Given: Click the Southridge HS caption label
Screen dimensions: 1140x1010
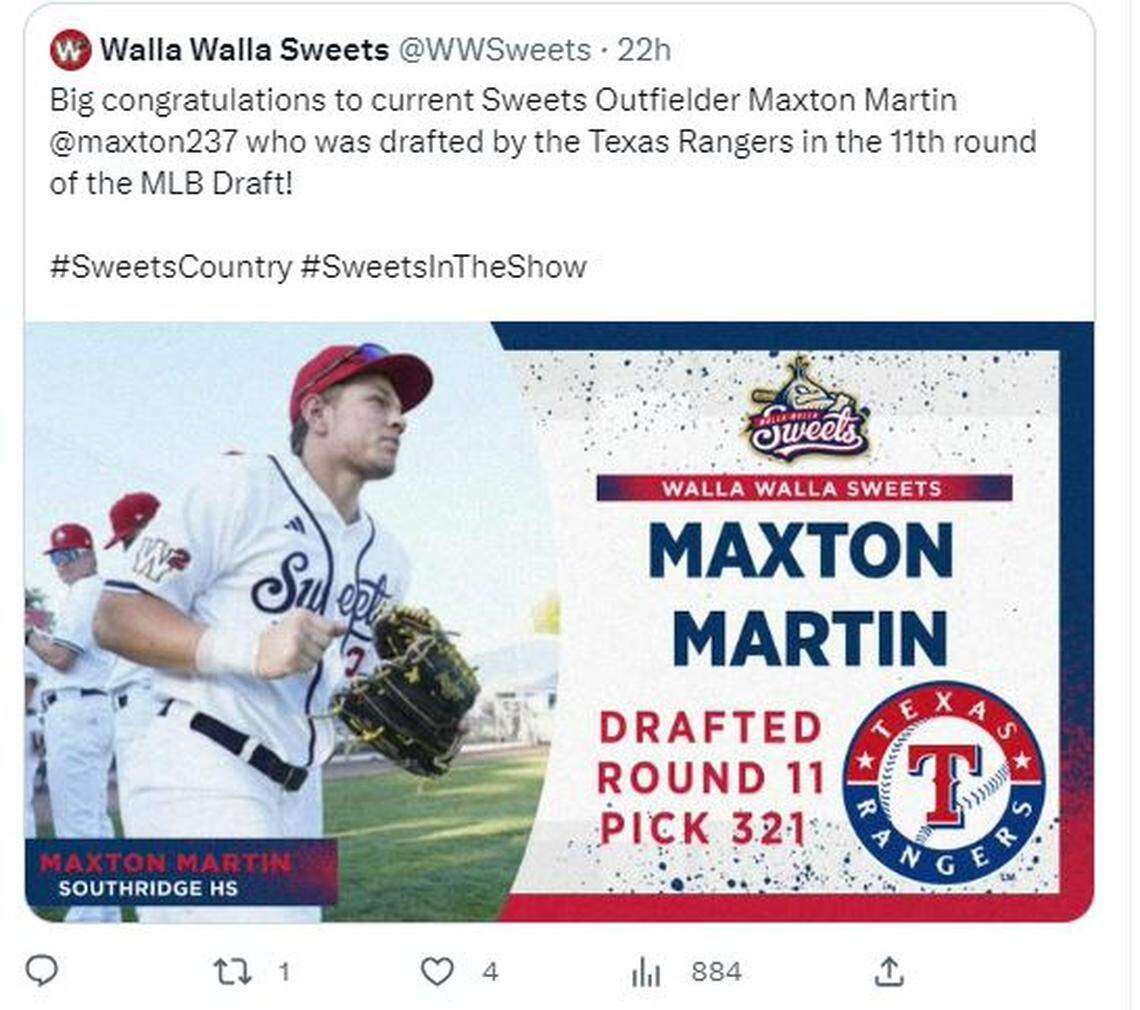Looking at the screenshot, I should pos(147,887).
